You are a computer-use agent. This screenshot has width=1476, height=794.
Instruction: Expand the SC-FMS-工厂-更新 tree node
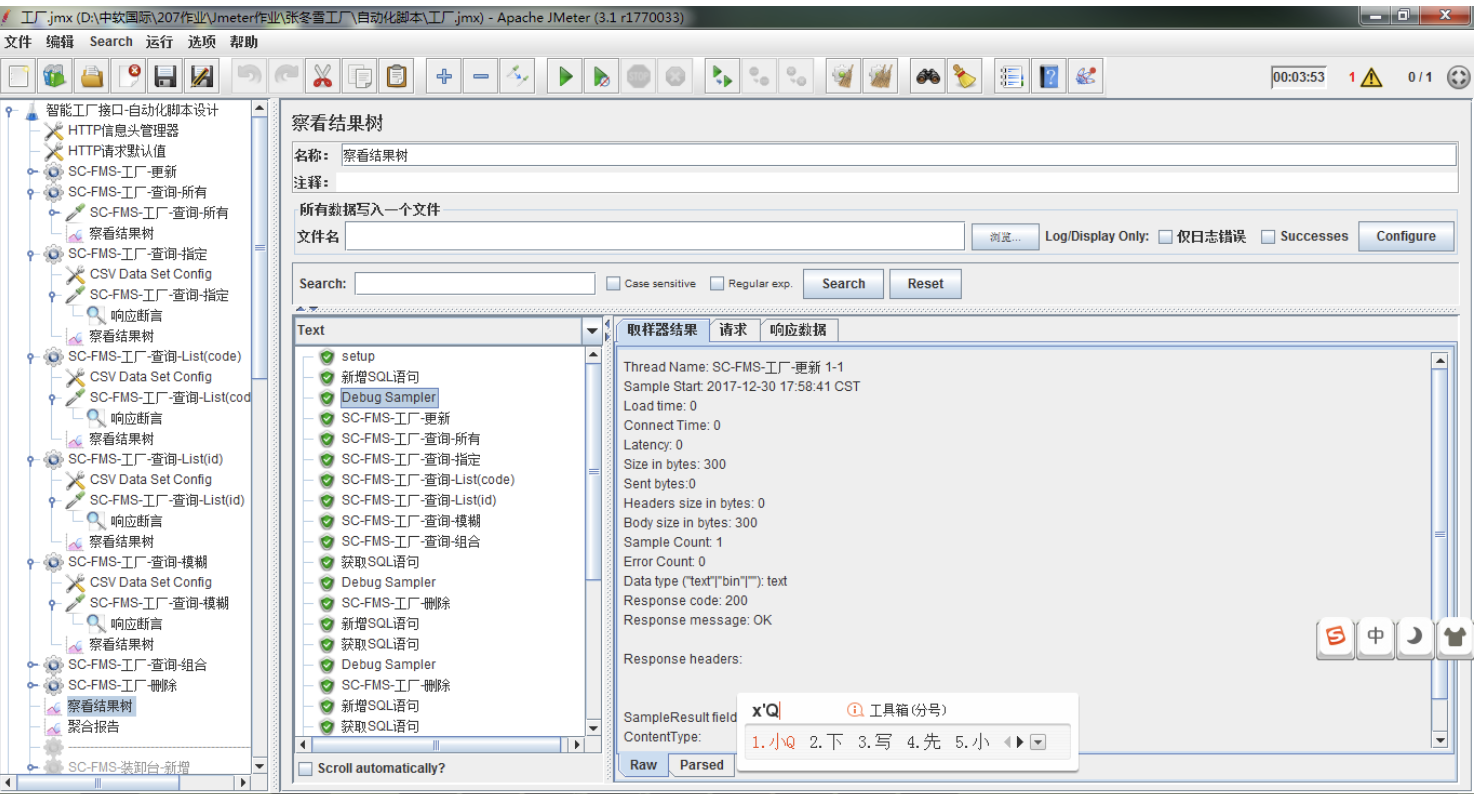32,172
